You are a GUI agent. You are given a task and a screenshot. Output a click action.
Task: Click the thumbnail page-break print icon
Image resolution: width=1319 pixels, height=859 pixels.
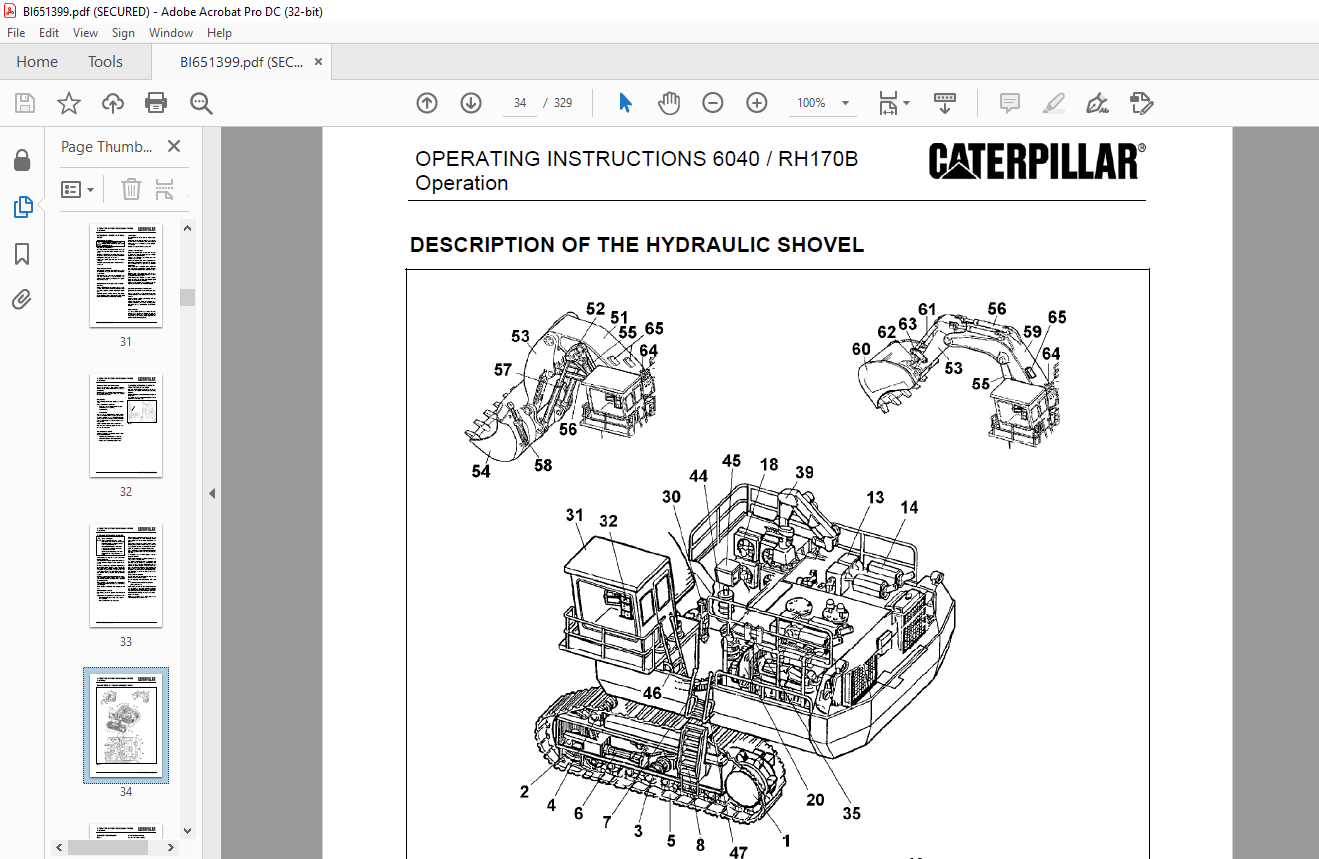(x=165, y=189)
